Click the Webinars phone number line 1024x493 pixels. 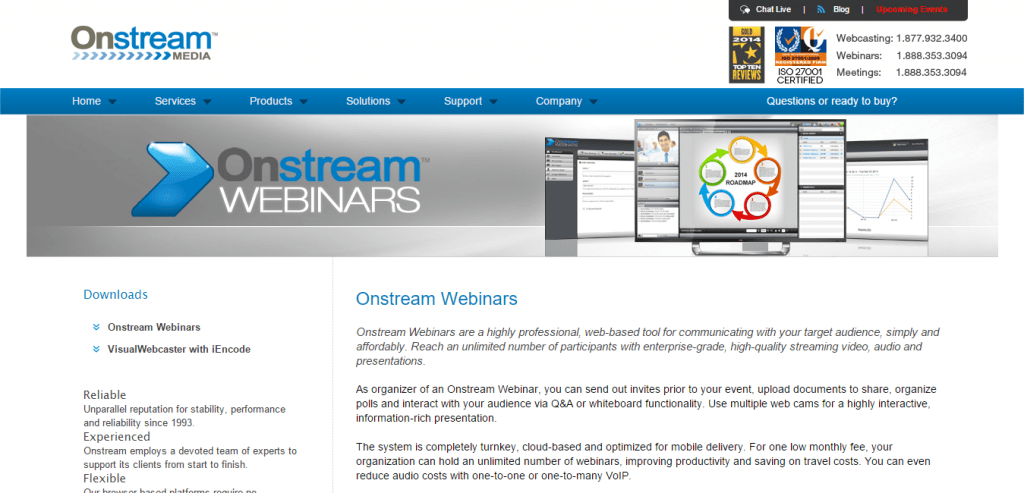pos(902,56)
